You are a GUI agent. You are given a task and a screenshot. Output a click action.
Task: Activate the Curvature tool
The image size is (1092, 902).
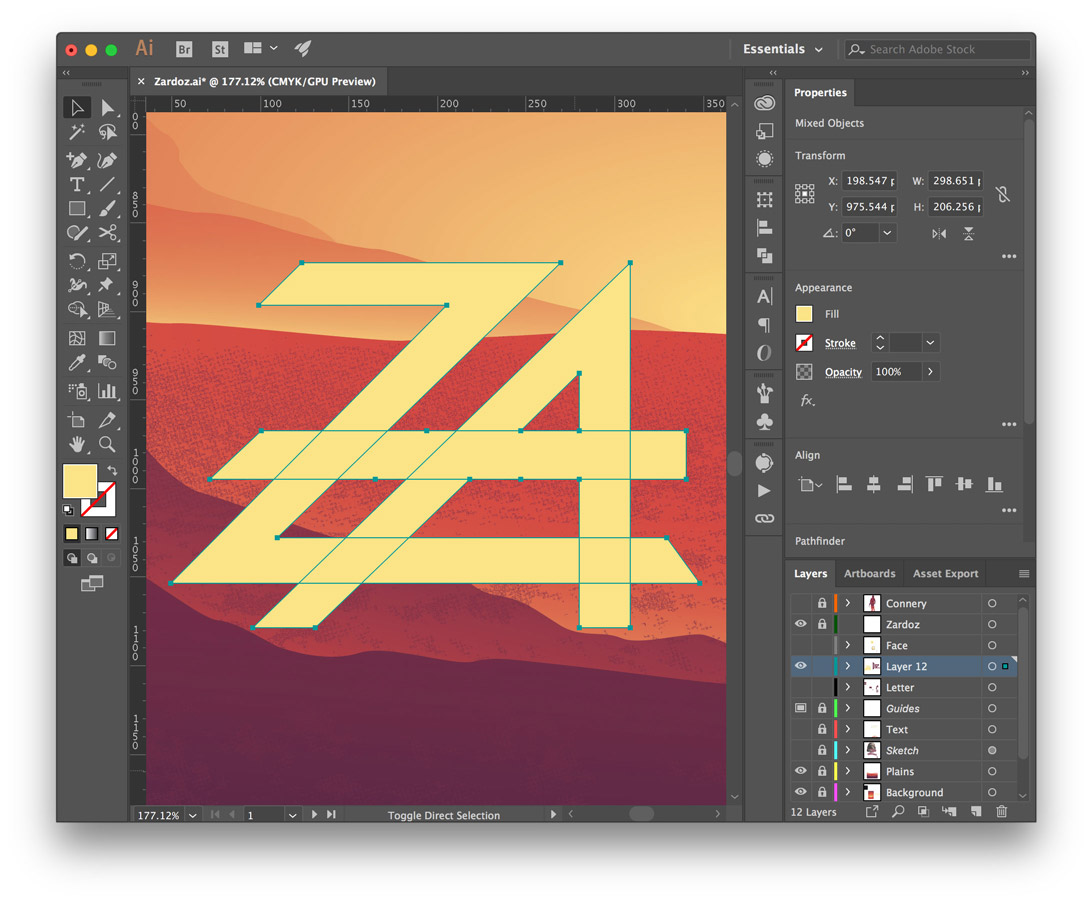pyautogui.click(x=107, y=160)
